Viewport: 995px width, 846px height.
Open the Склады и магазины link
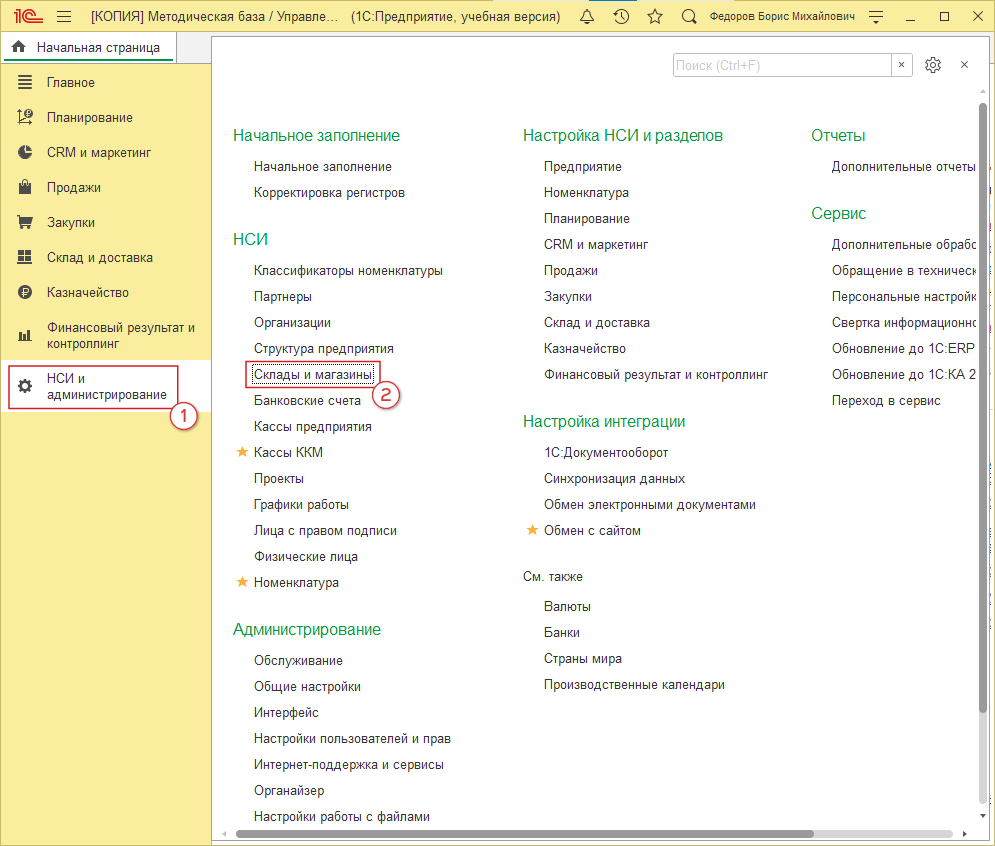click(x=313, y=374)
